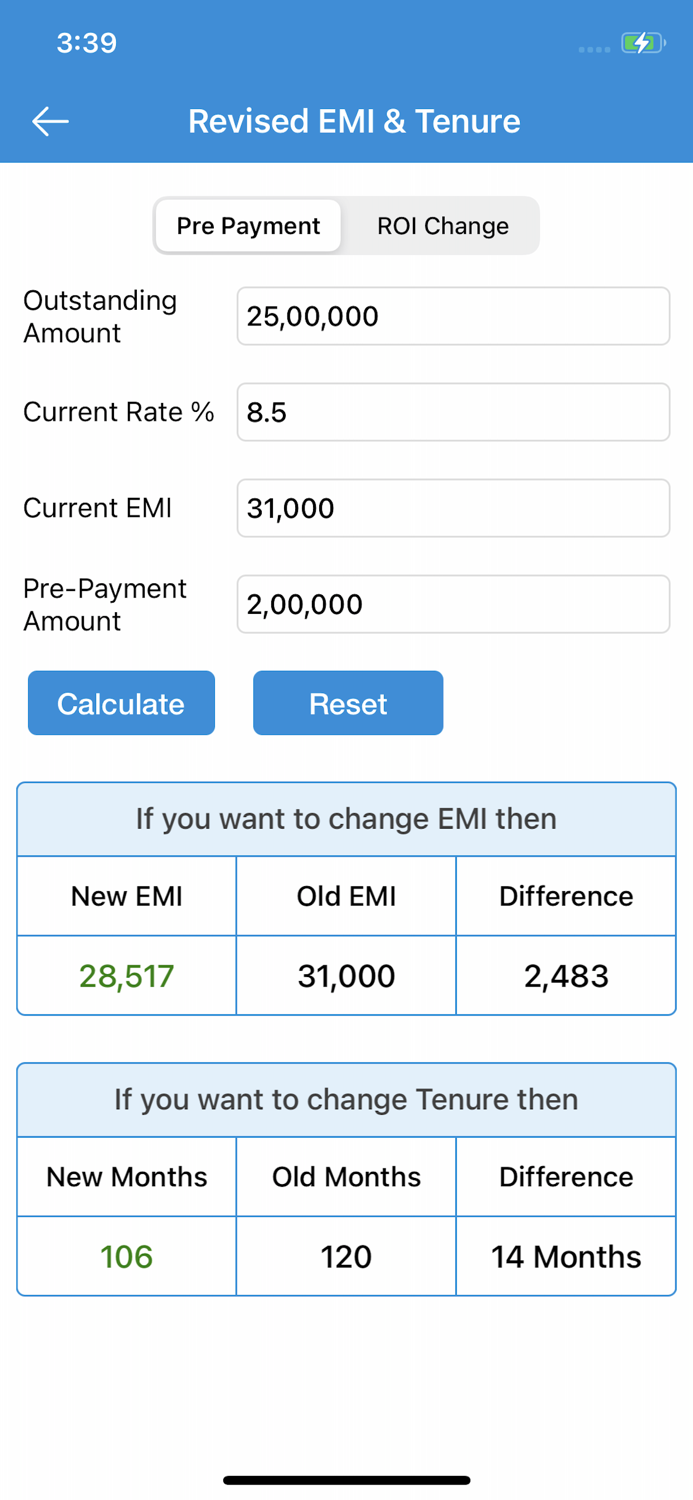The width and height of the screenshot is (693, 1500).
Task: Click the Old EMI value 31,000
Action: (x=345, y=975)
